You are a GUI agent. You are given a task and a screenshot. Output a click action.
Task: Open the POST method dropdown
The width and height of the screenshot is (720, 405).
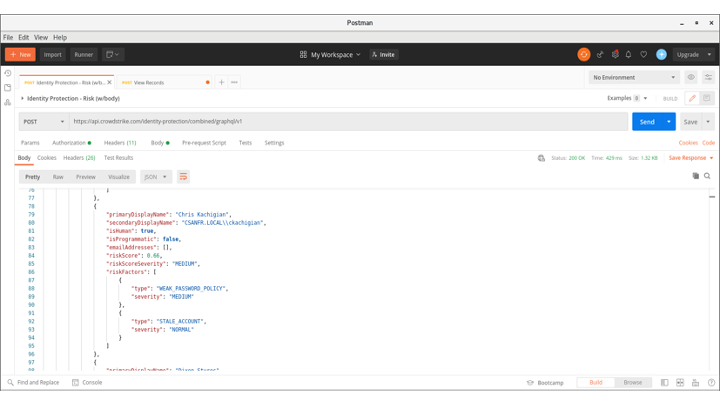pyautogui.click(x=43, y=122)
